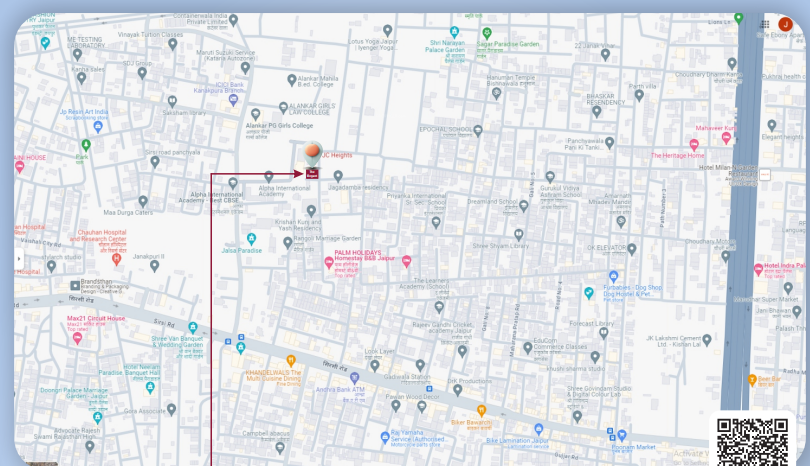The image size is (810, 466).
Task: Open the Furbabies Dog Shop pin
Action: click(613, 276)
